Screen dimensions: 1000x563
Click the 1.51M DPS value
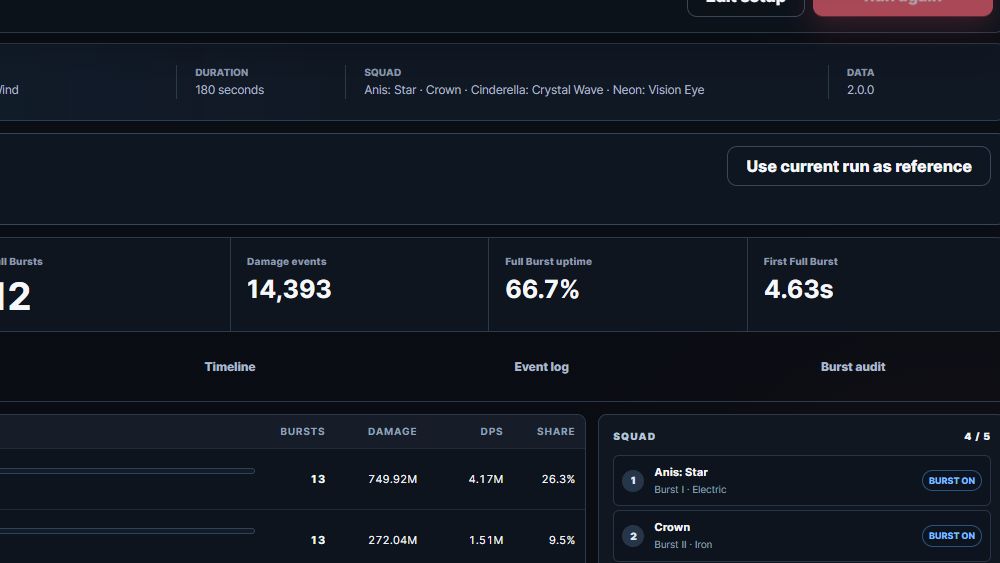[486, 540]
